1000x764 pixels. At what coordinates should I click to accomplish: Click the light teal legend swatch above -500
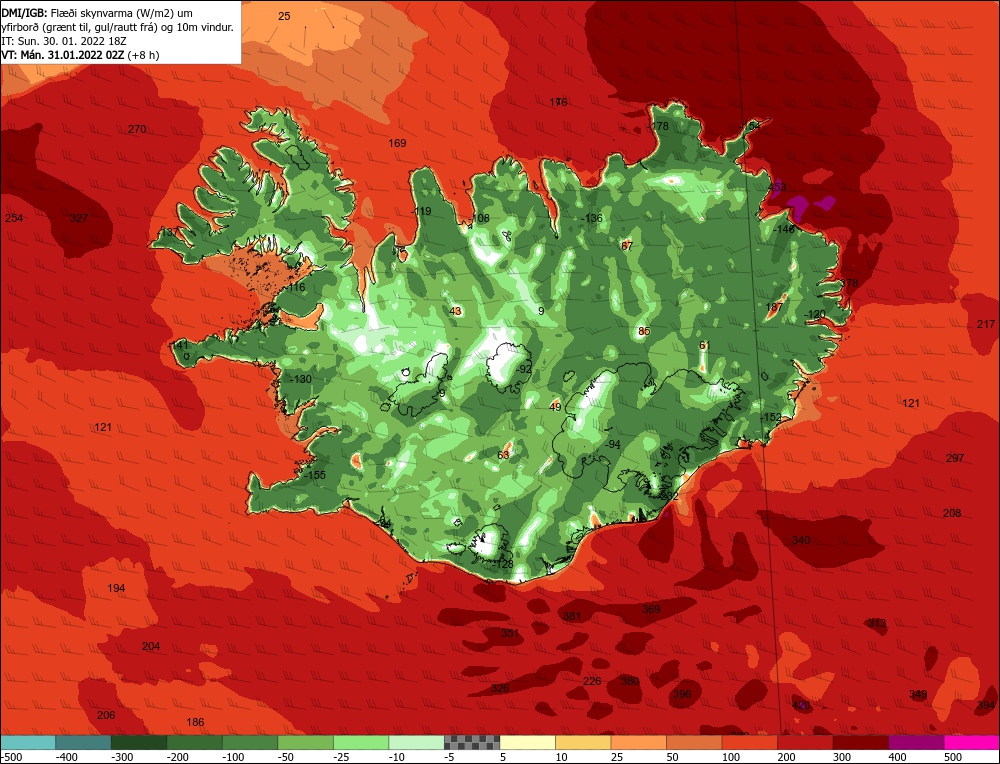(28, 742)
